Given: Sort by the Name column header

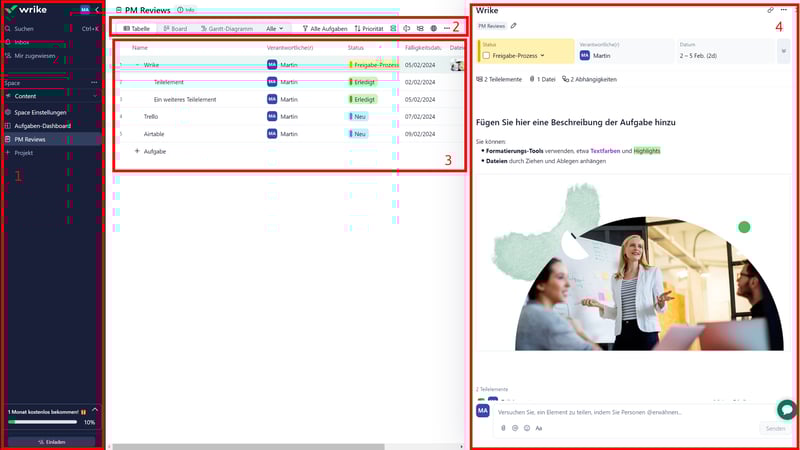Looking at the screenshot, I should click(x=140, y=47).
